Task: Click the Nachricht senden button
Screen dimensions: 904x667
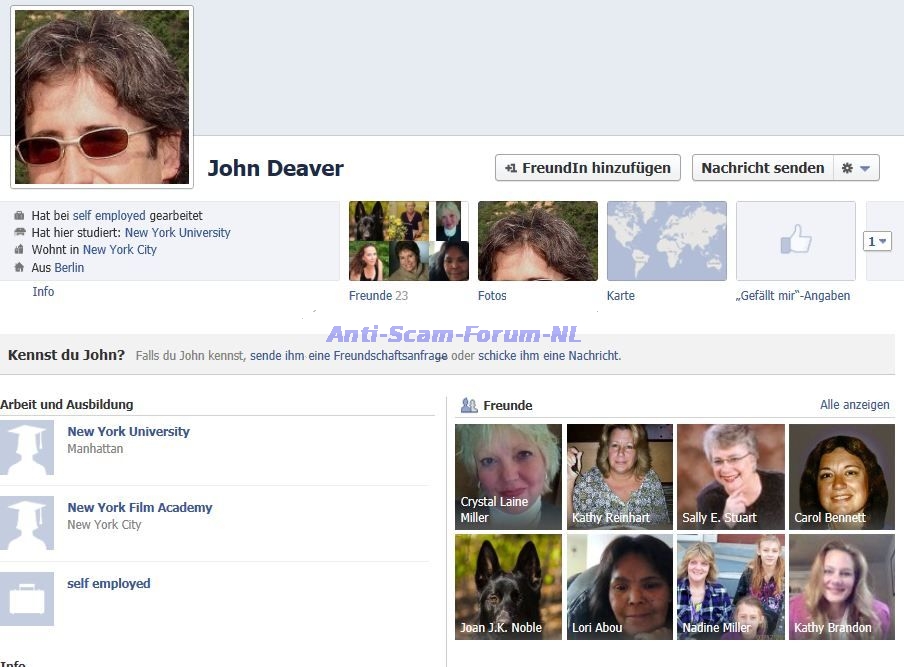Action: [x=762, y=168]
